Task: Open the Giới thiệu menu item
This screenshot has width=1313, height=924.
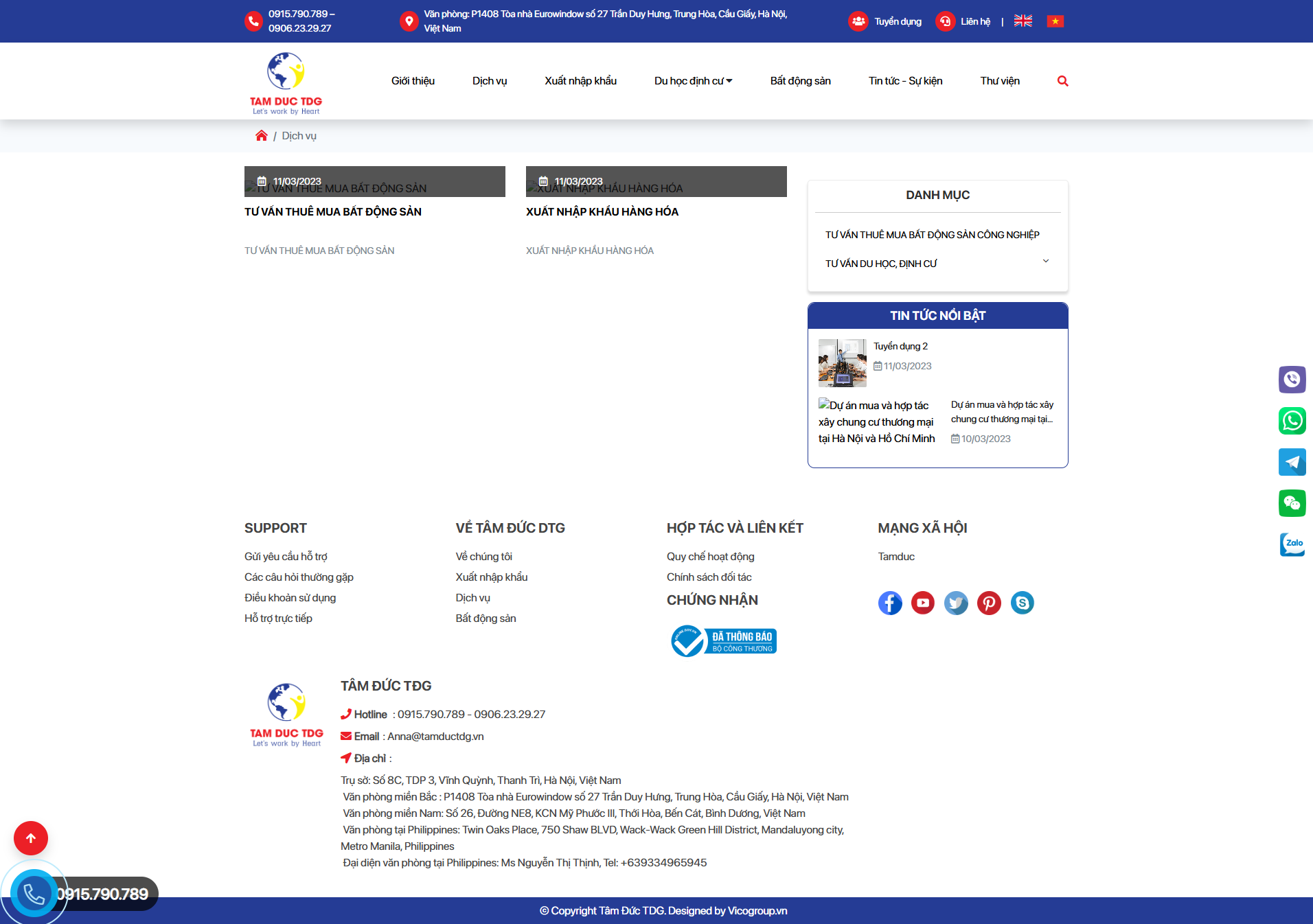Action: pos(413,81)
